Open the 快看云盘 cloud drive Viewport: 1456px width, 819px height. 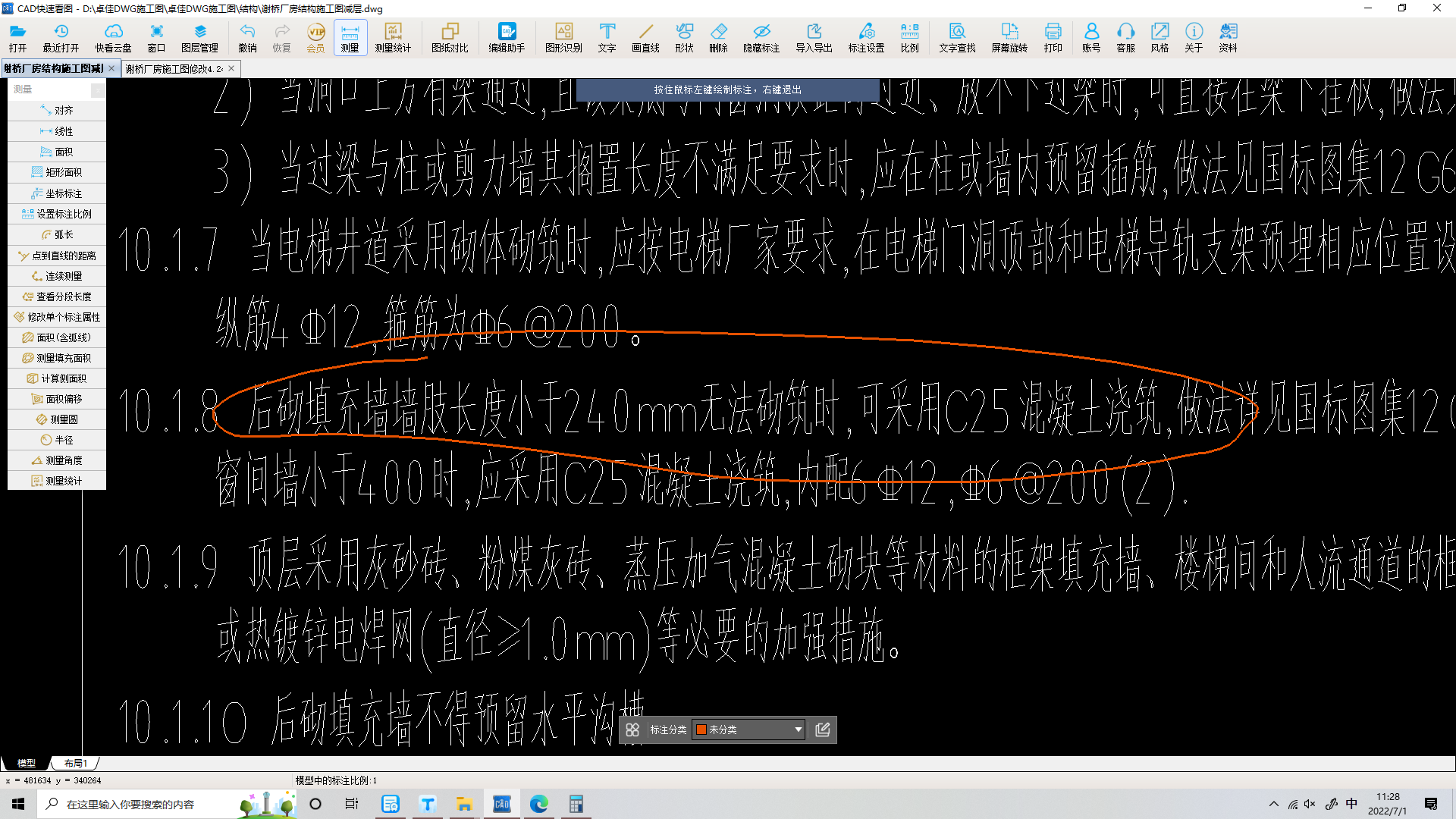pyautogui.click(x=113, y=36)
